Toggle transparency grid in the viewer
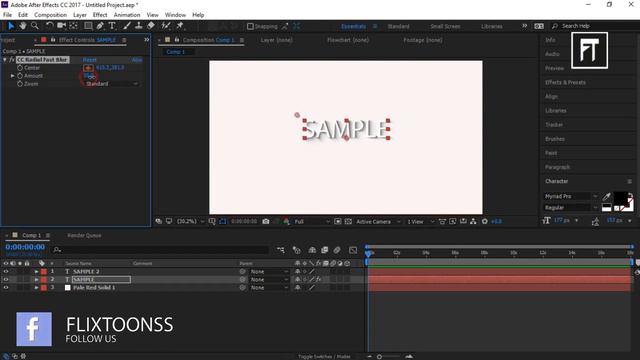Image resolution: width=640 pixels, height=360 pixels. coord(348,221)
